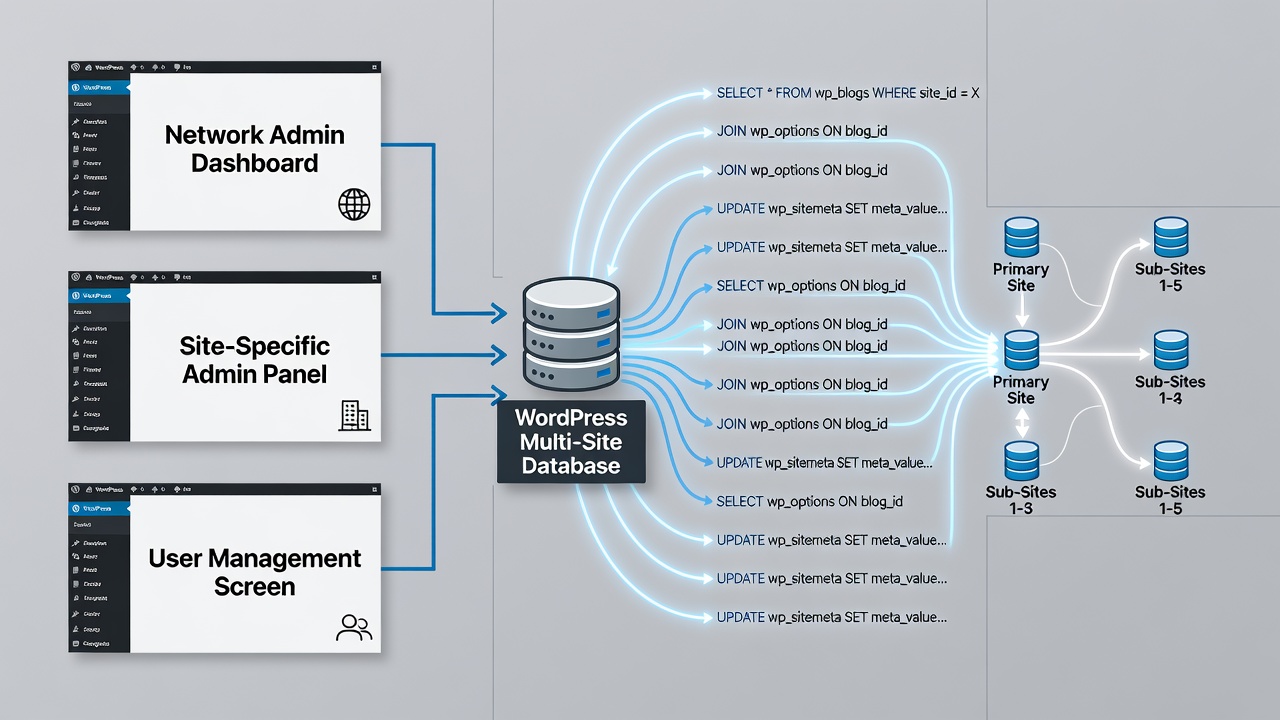Select highlighted WordPress item in Network Admin Dashboard sidebar
Screen dimensions: 1280x720
[x=100, y=87]
